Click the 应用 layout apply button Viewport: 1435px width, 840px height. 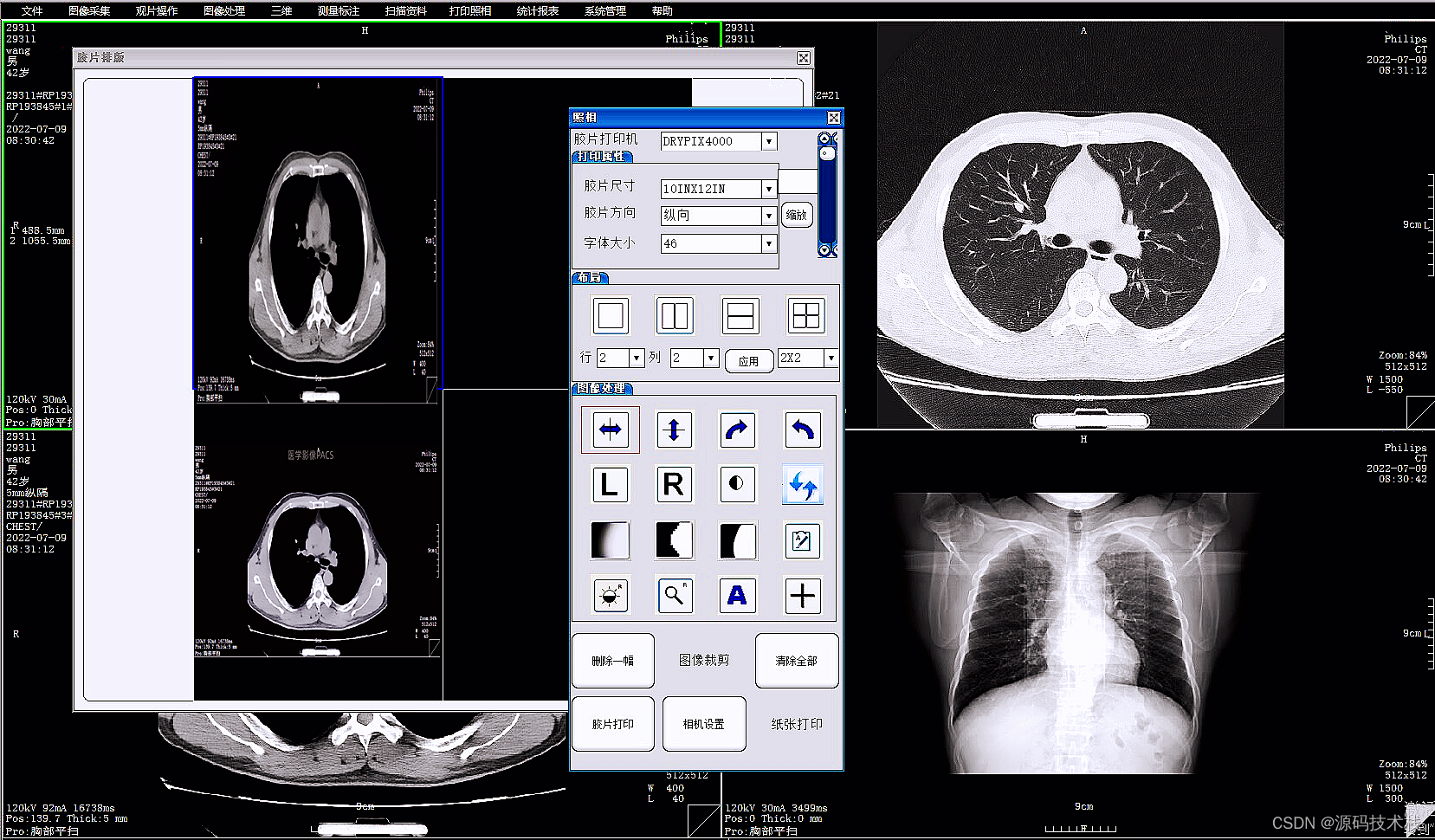(749, 360)
